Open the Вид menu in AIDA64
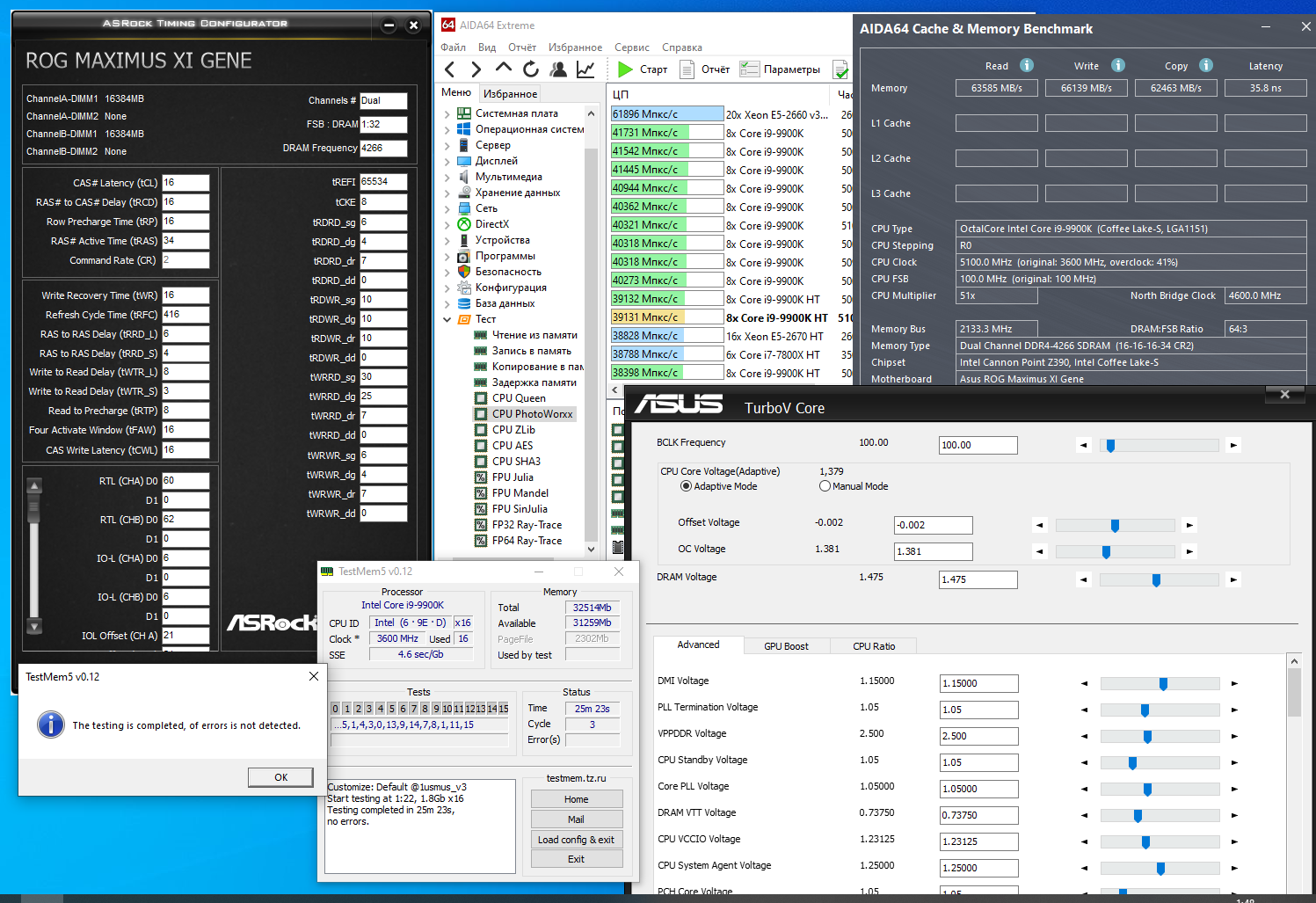This screenshot has height=903, width=1316. pos(487,47)
